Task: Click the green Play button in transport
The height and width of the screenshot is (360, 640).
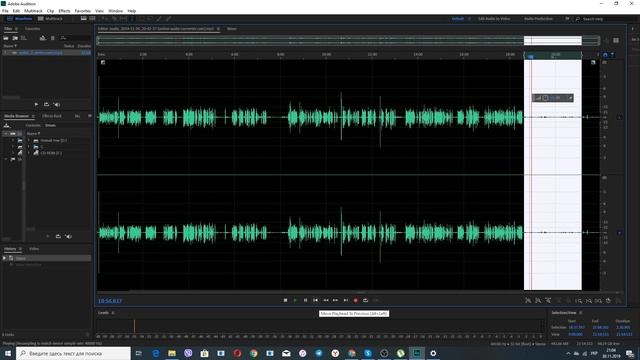Action: (295, 300)
